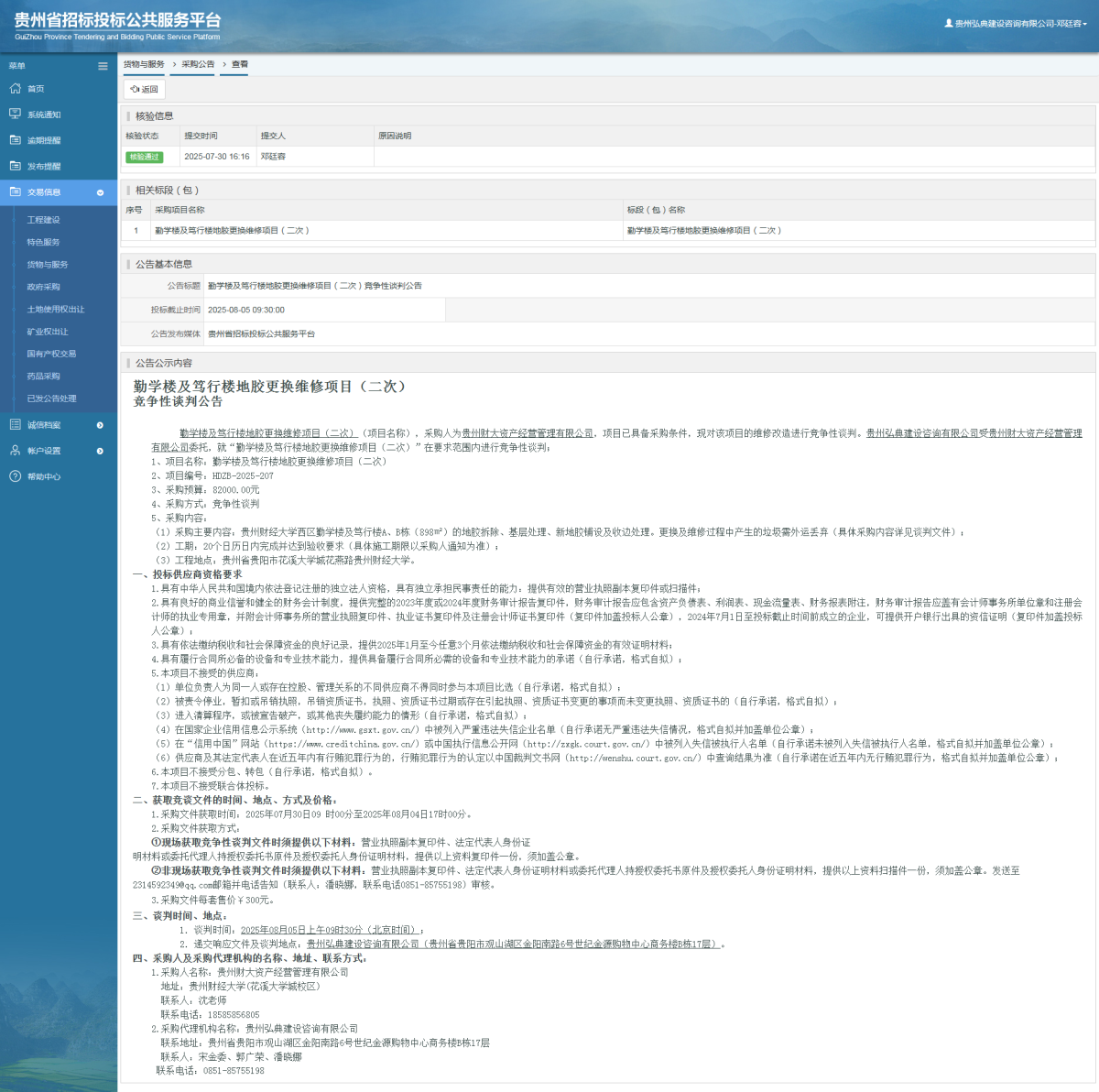
Task: Collapse the 交易信息 menu section
Action: click(x=100, y=192)
